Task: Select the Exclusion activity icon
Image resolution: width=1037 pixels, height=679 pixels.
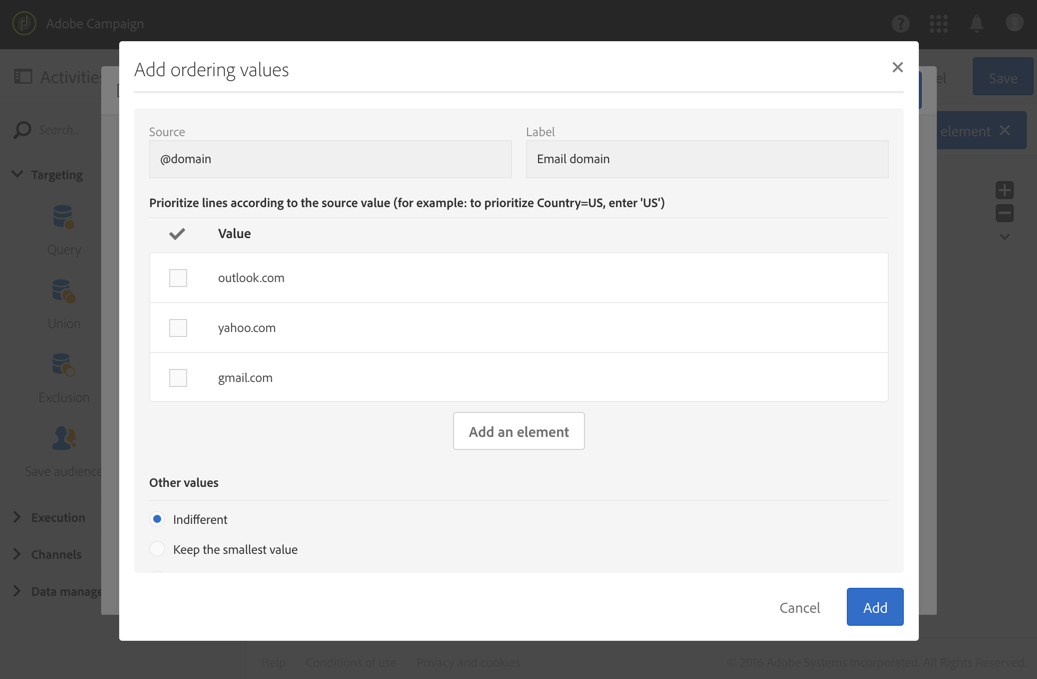Action: click(x=63, y=365)
